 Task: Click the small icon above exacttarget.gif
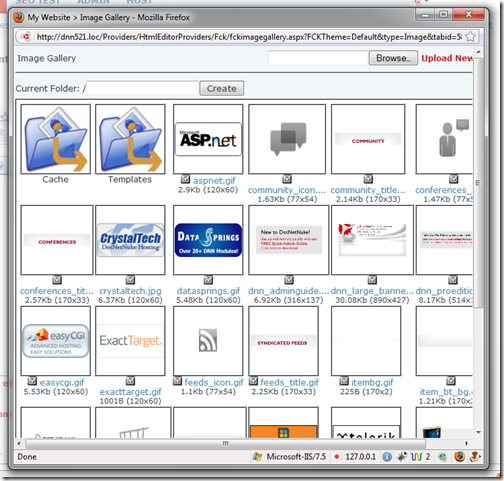(130, 381)
